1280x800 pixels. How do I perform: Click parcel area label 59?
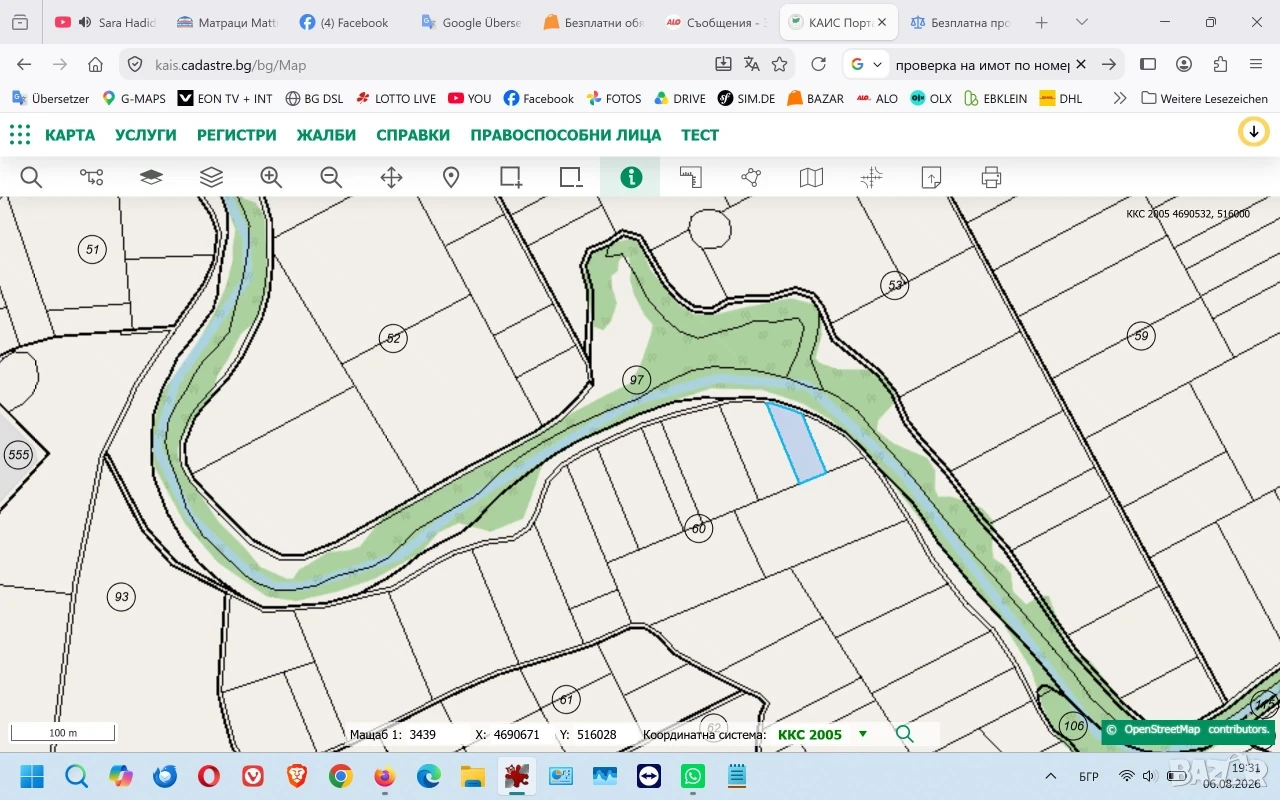1141,336
